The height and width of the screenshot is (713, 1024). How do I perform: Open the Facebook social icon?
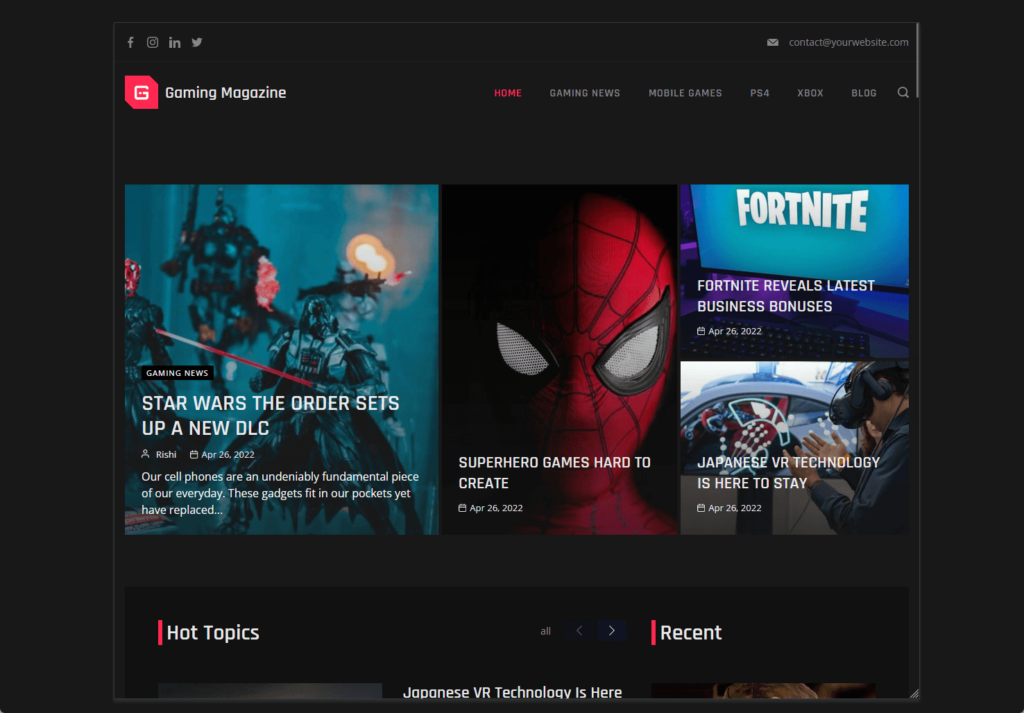[131, 42]
